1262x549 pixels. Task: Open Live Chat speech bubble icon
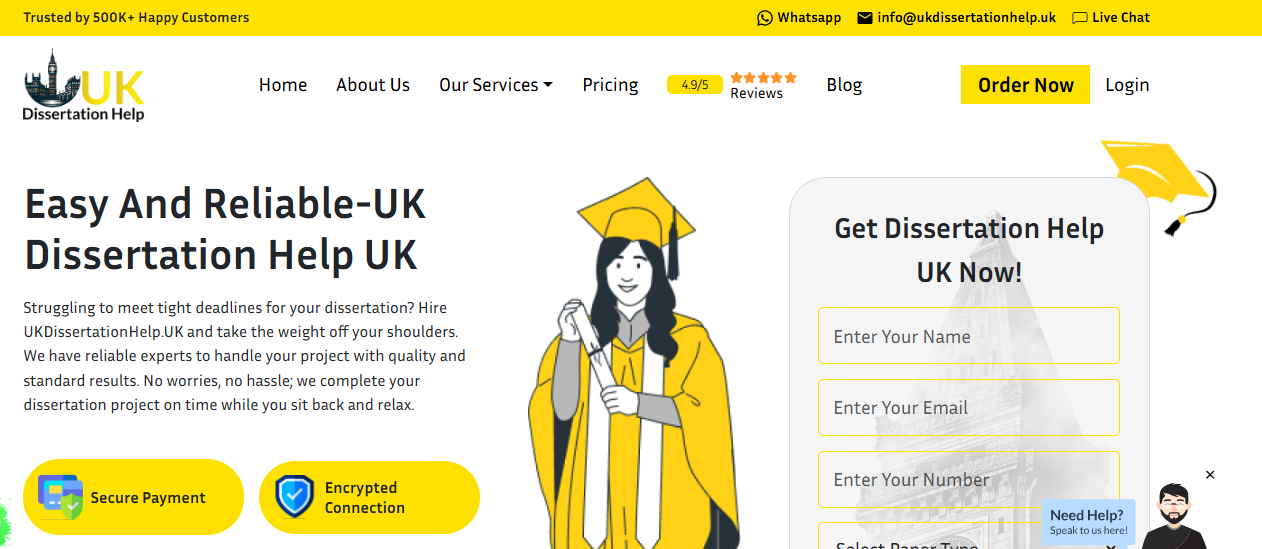(x=1080, y=18)
